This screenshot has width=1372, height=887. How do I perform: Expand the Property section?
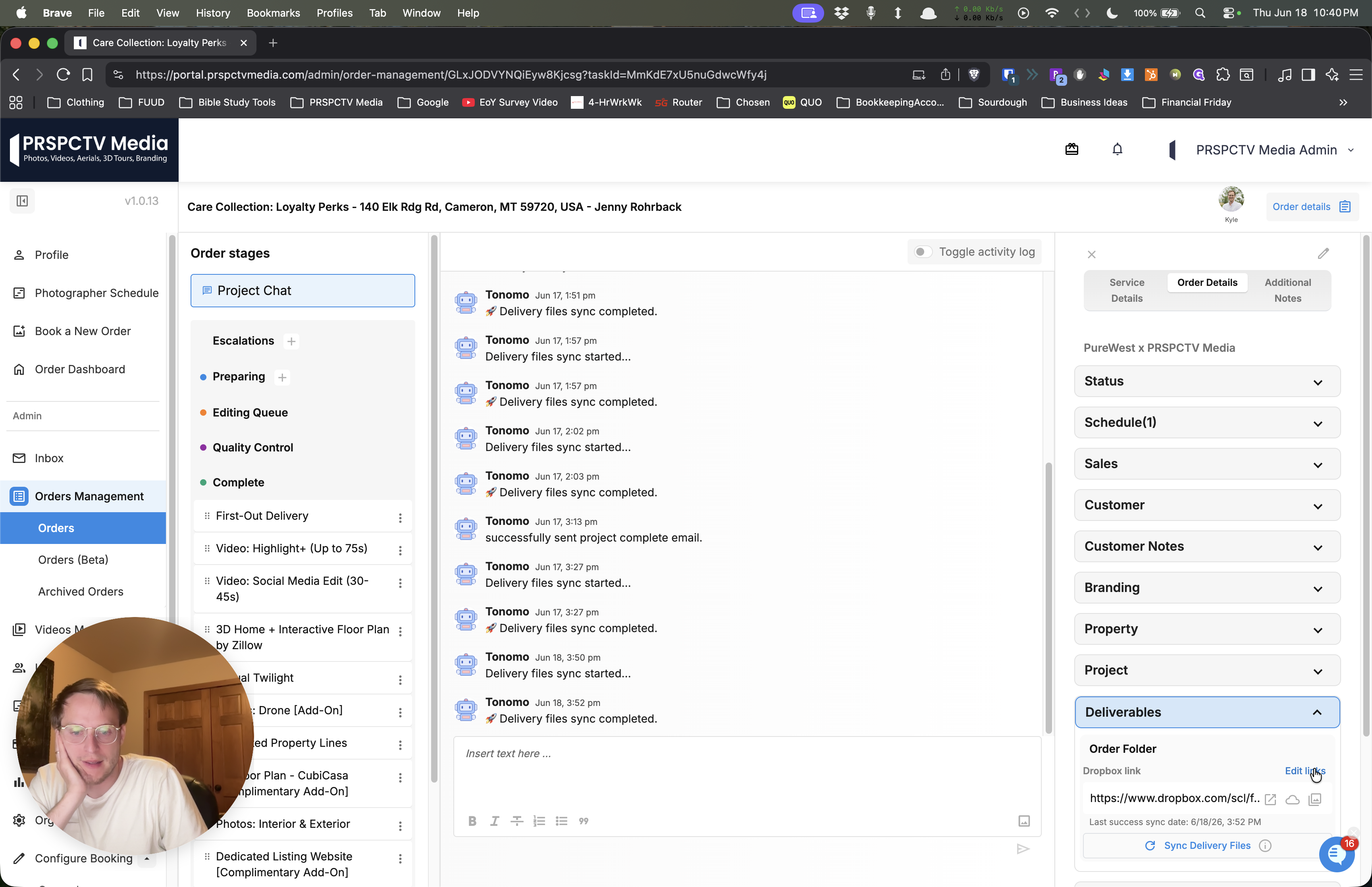(1207, 629)
